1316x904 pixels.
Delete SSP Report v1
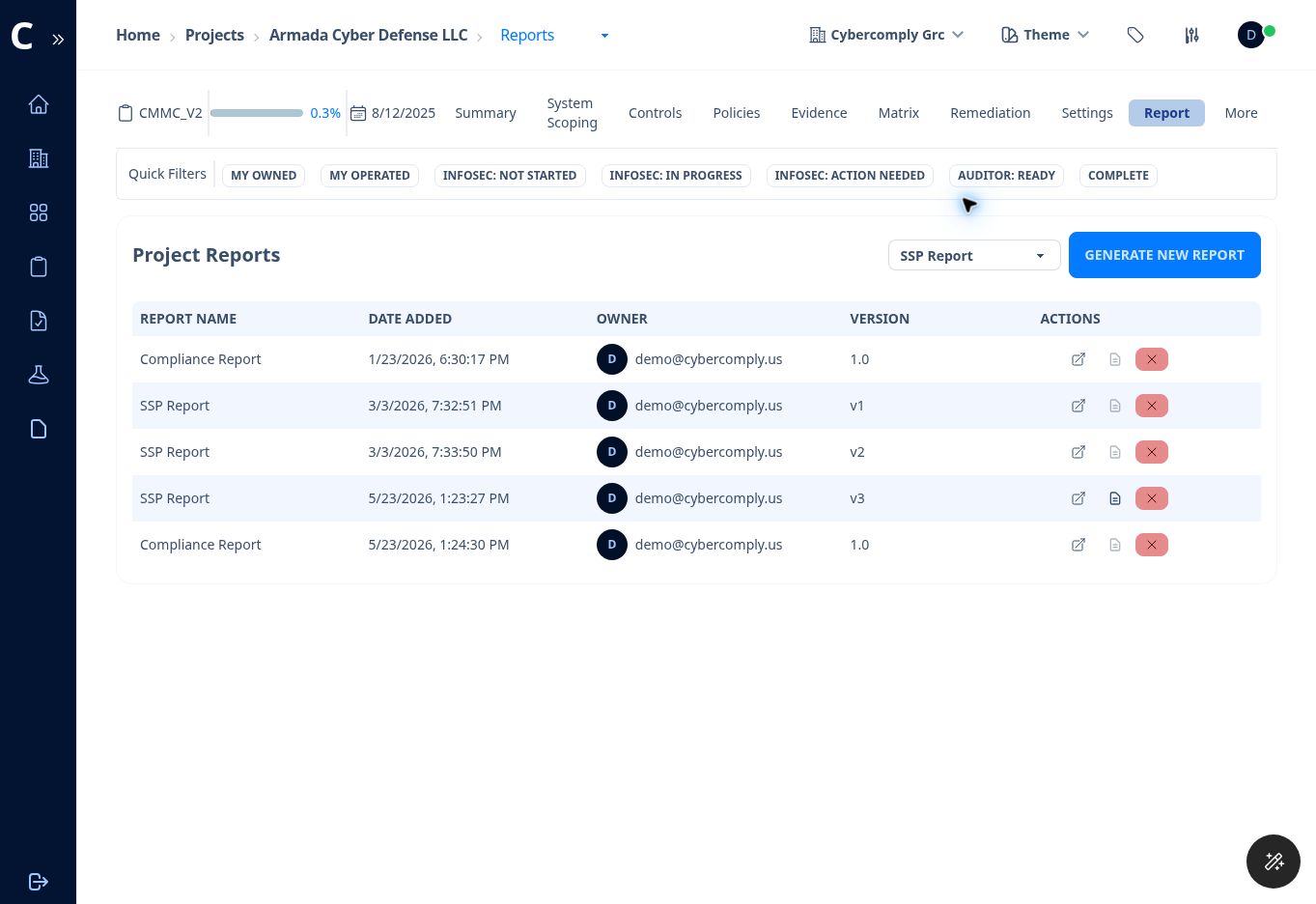point(1152,406)
